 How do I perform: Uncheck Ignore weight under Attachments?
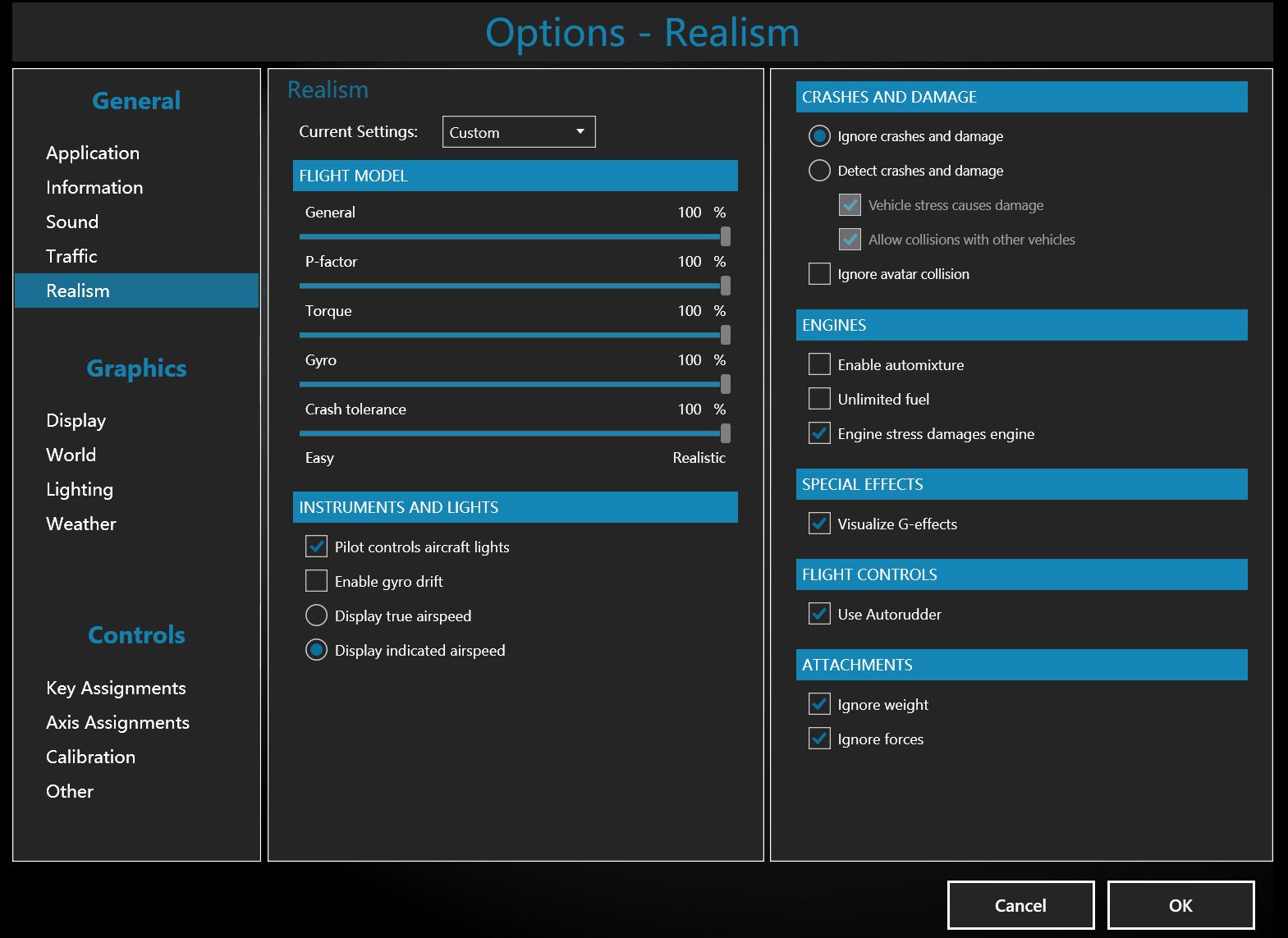(x=819, y=704)
